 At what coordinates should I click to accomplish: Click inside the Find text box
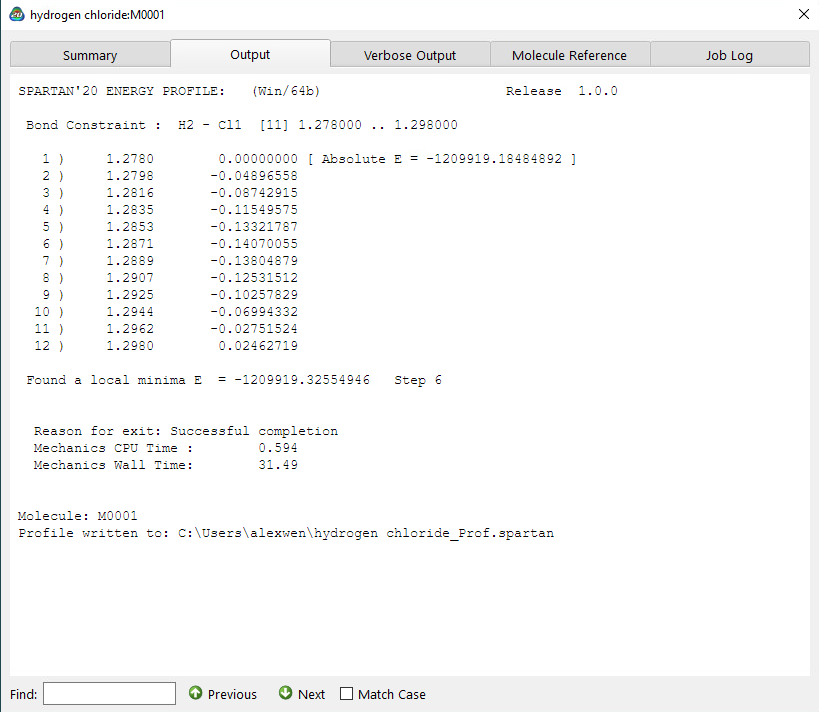(108, 692)
